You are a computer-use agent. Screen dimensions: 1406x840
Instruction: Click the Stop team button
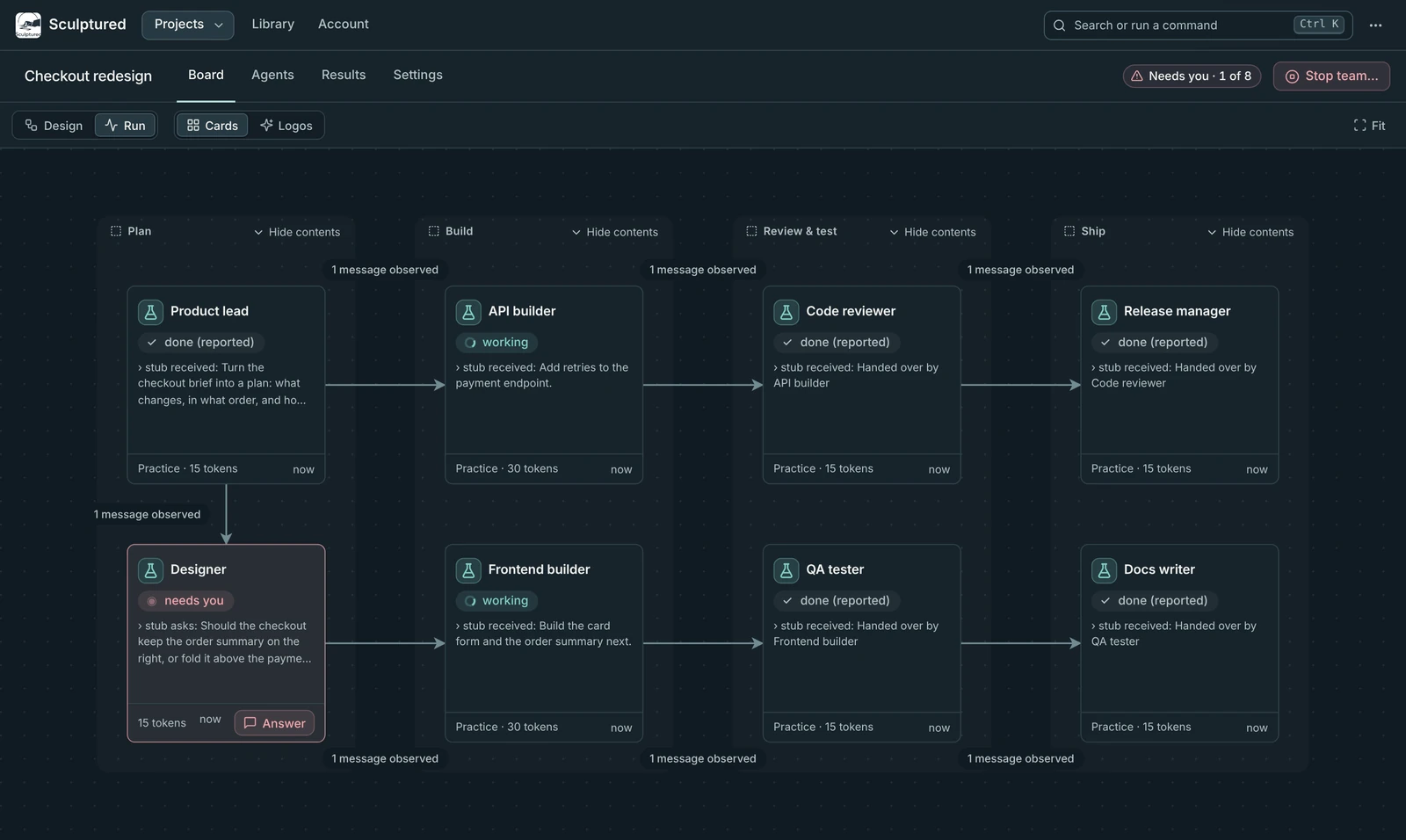tap(1331, 76)
